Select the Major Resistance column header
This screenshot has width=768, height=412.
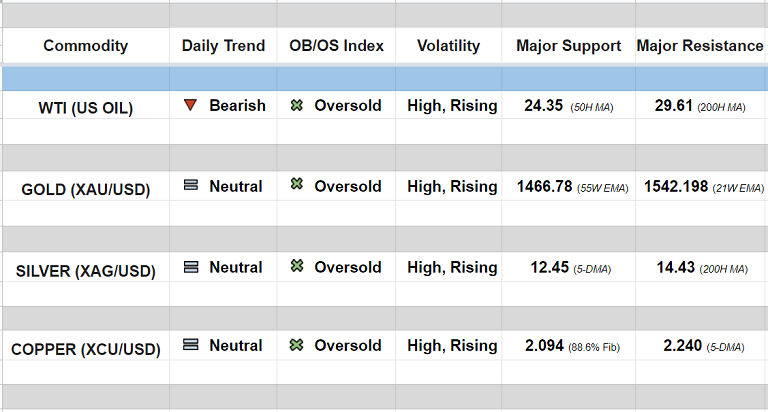click(700, 46)
